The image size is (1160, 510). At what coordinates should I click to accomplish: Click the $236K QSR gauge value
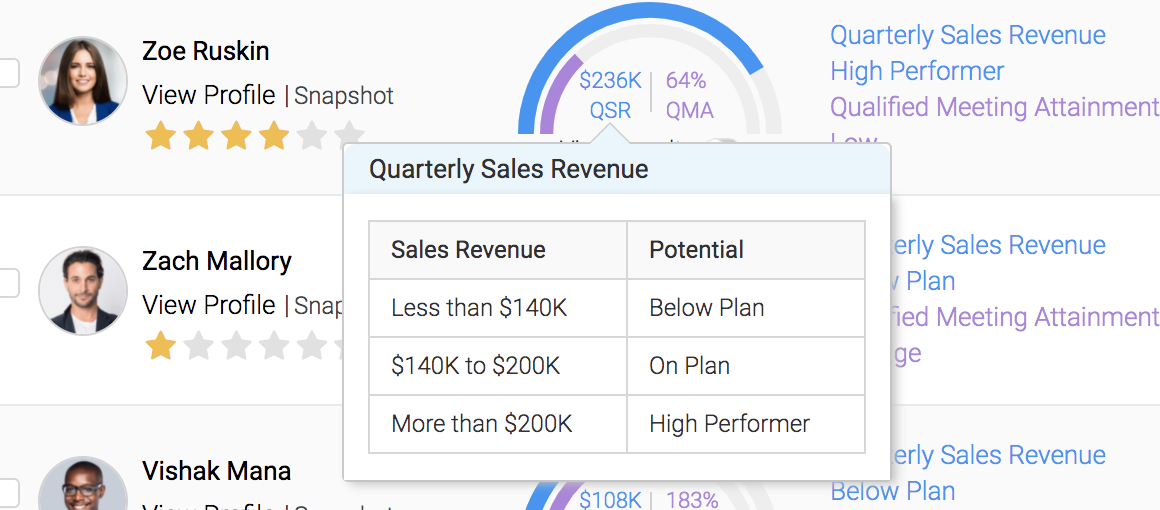pyautogui.click(x=610, y=95)
